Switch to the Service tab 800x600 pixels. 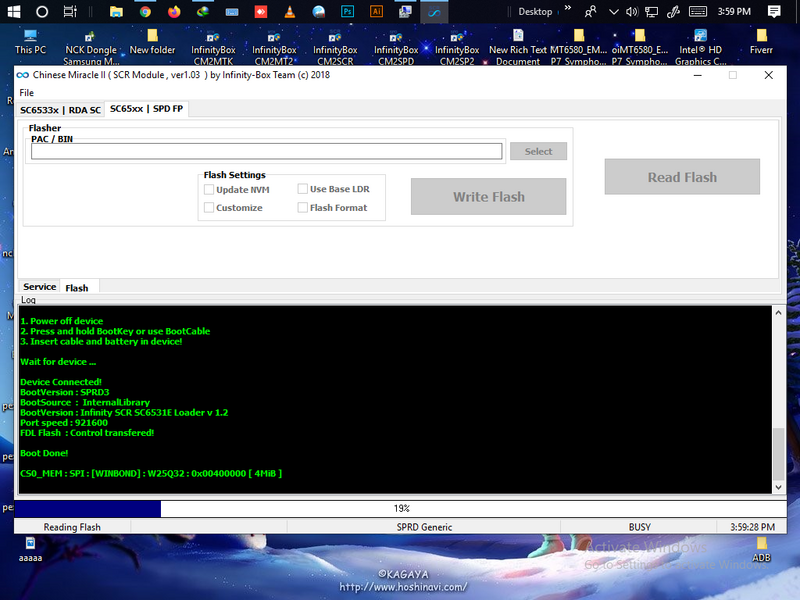pos(39,287)
